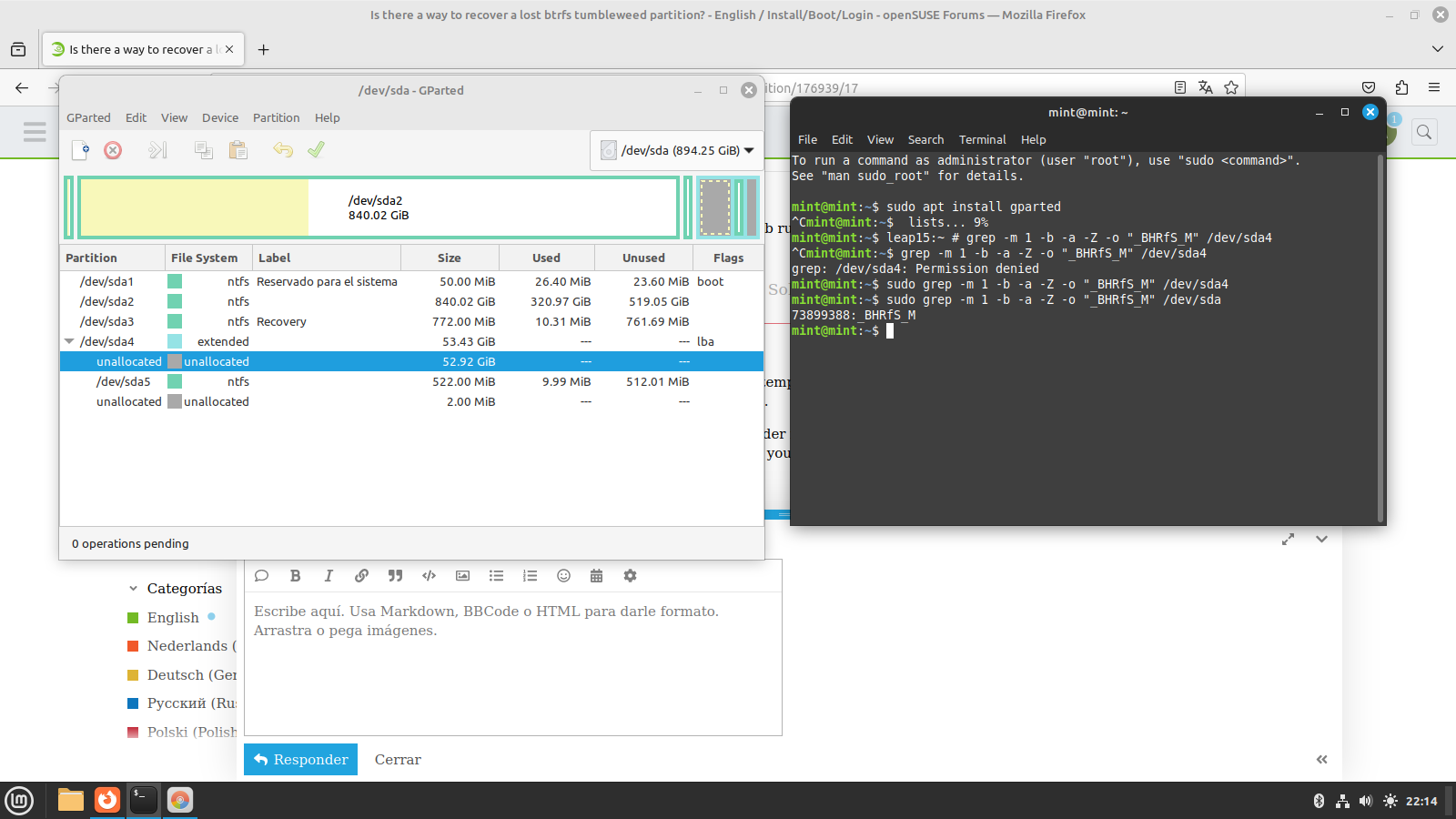
Task: Hide reply preview with double chevron
Action: coord(1321,759)
